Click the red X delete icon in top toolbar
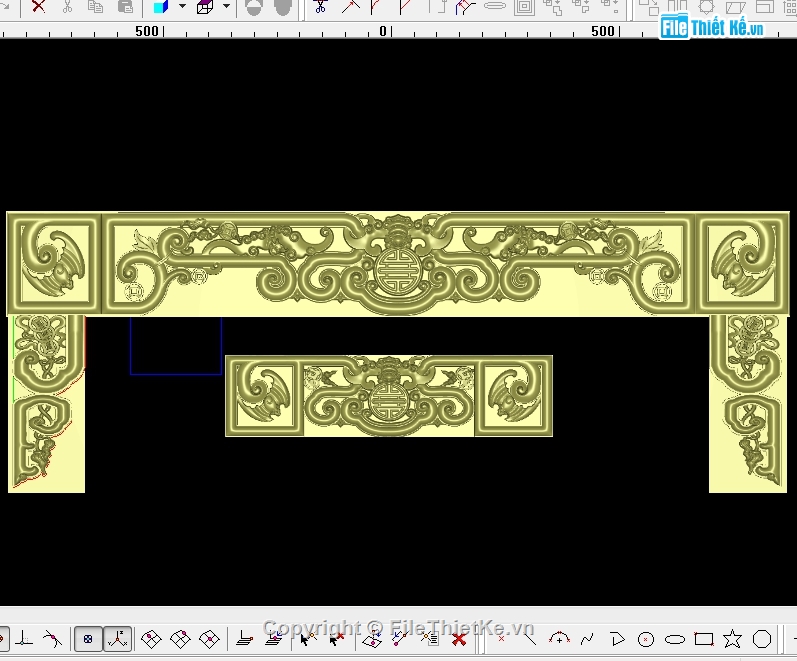This screenshot has width=797, height=661. tap(38, 6)
